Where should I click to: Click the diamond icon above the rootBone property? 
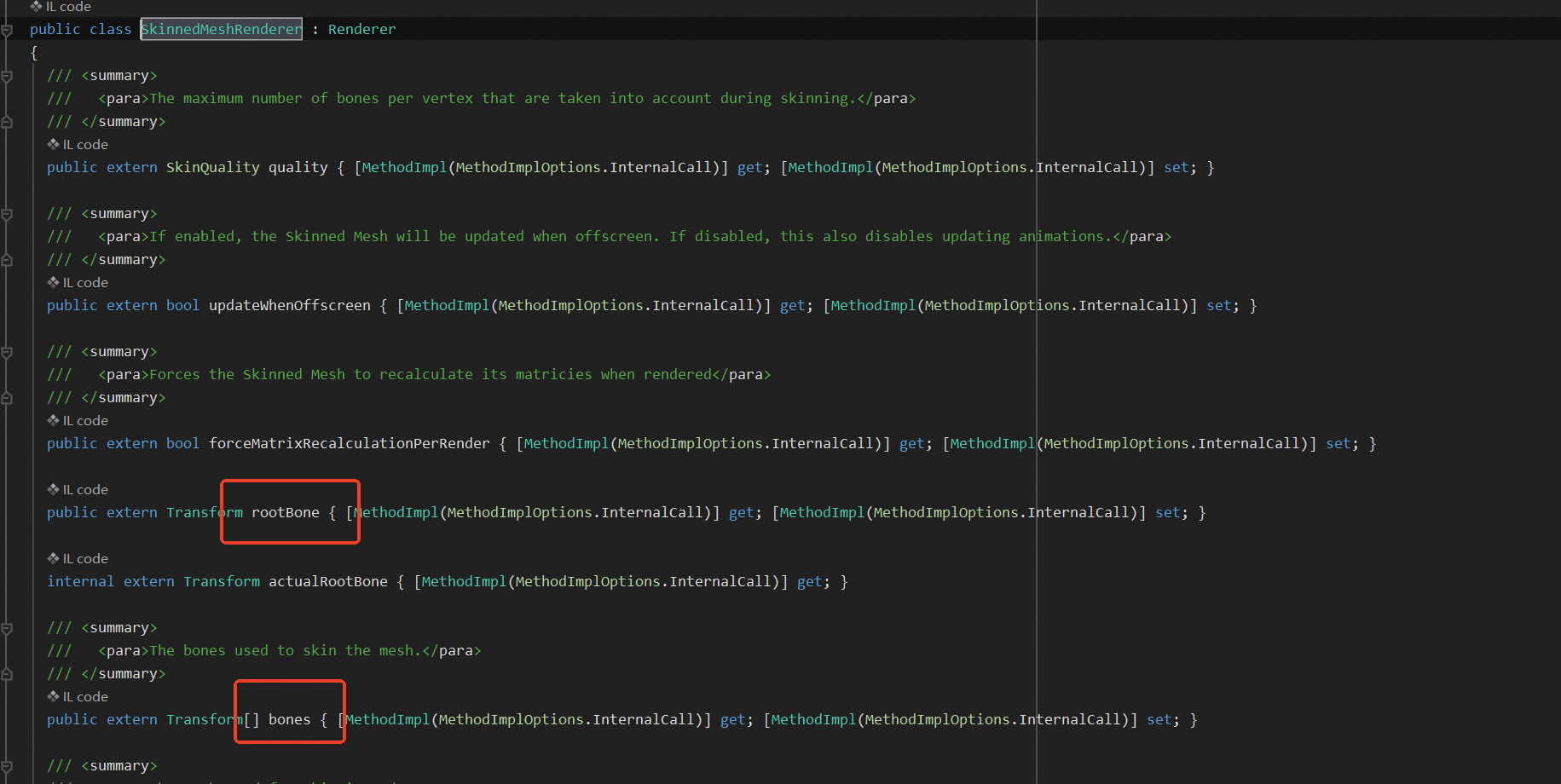tap(53, 488)
